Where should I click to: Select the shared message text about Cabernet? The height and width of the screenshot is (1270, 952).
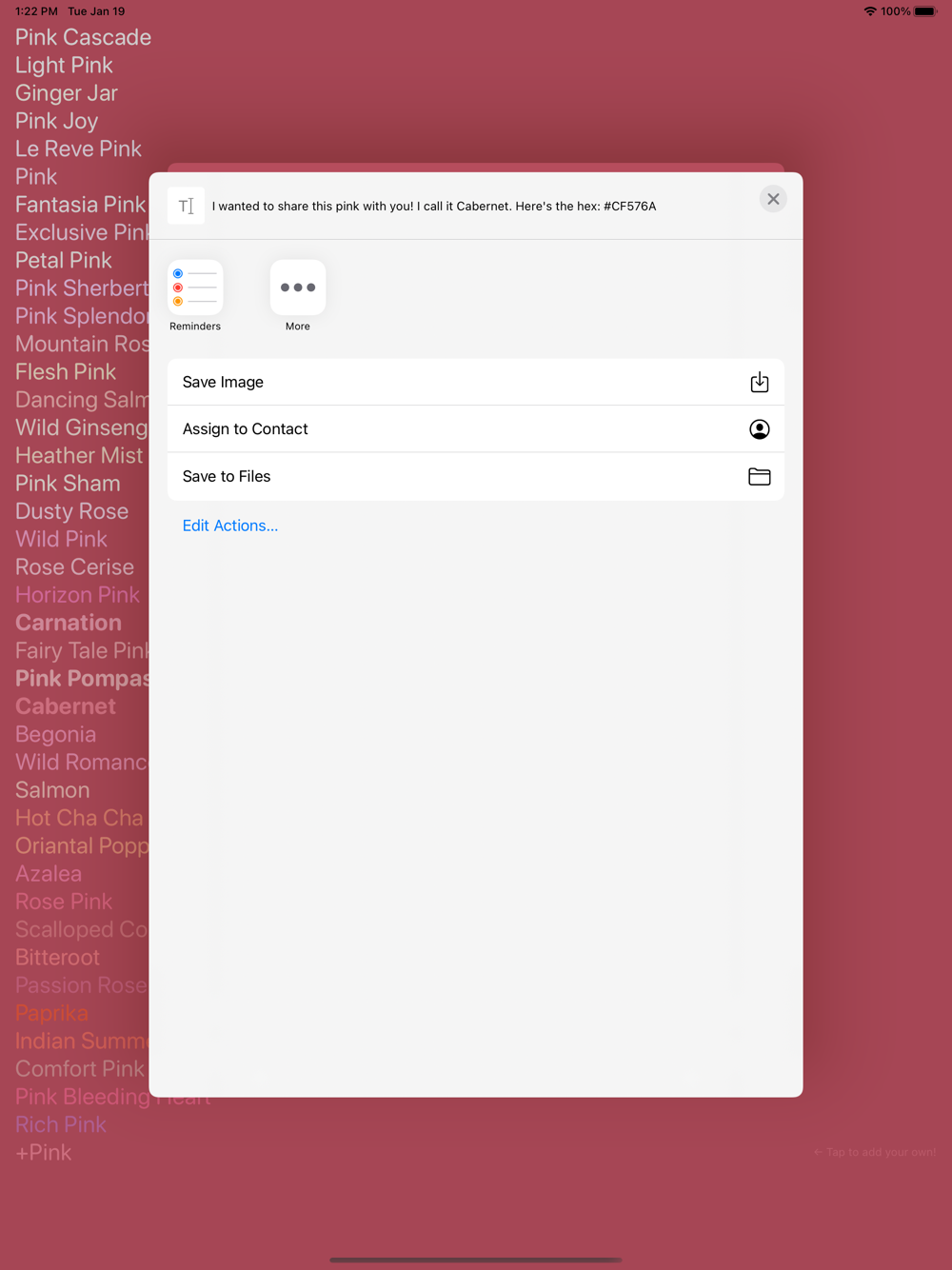point(434,206)
